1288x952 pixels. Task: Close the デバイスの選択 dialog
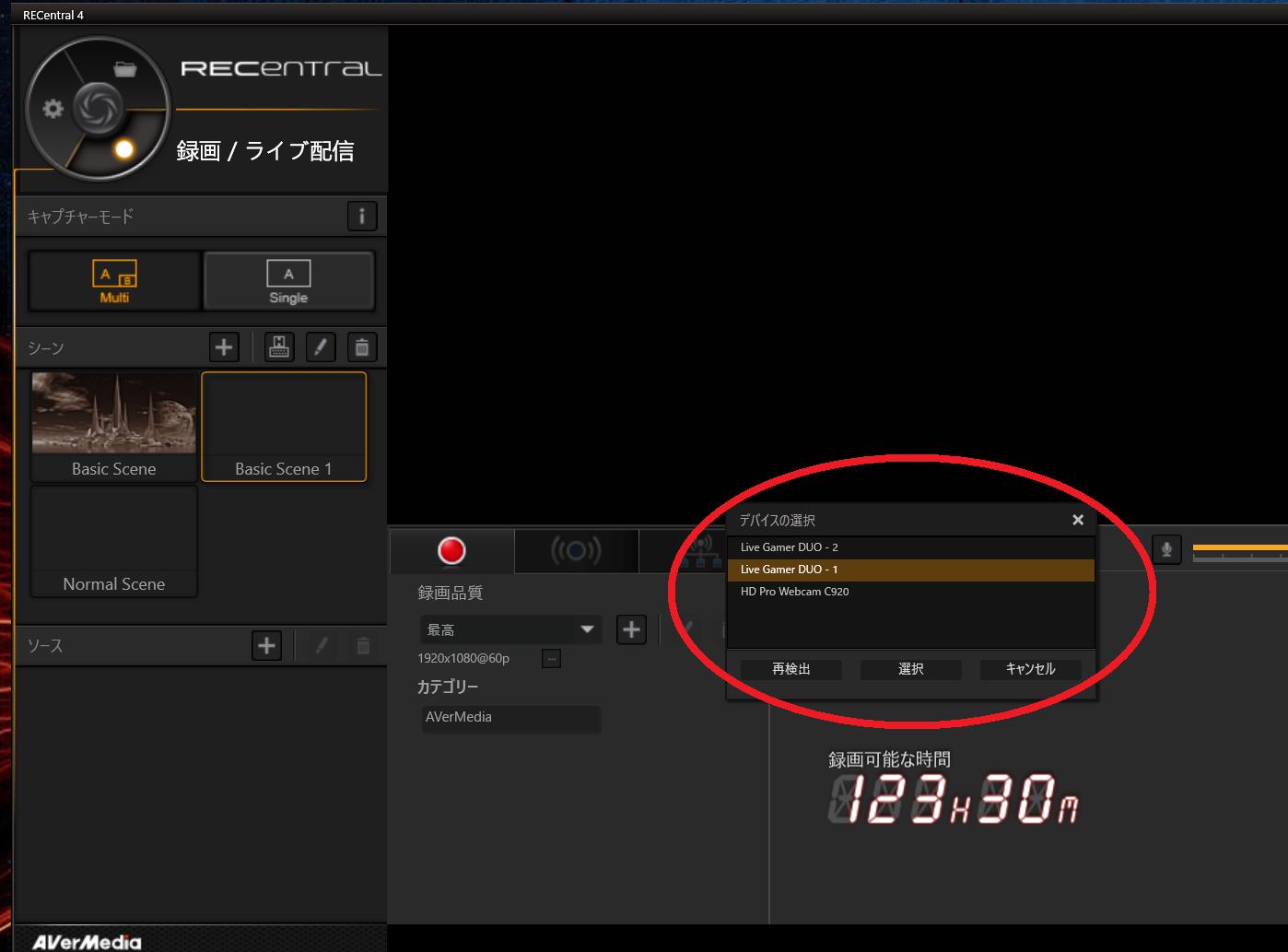(1078, 520)
